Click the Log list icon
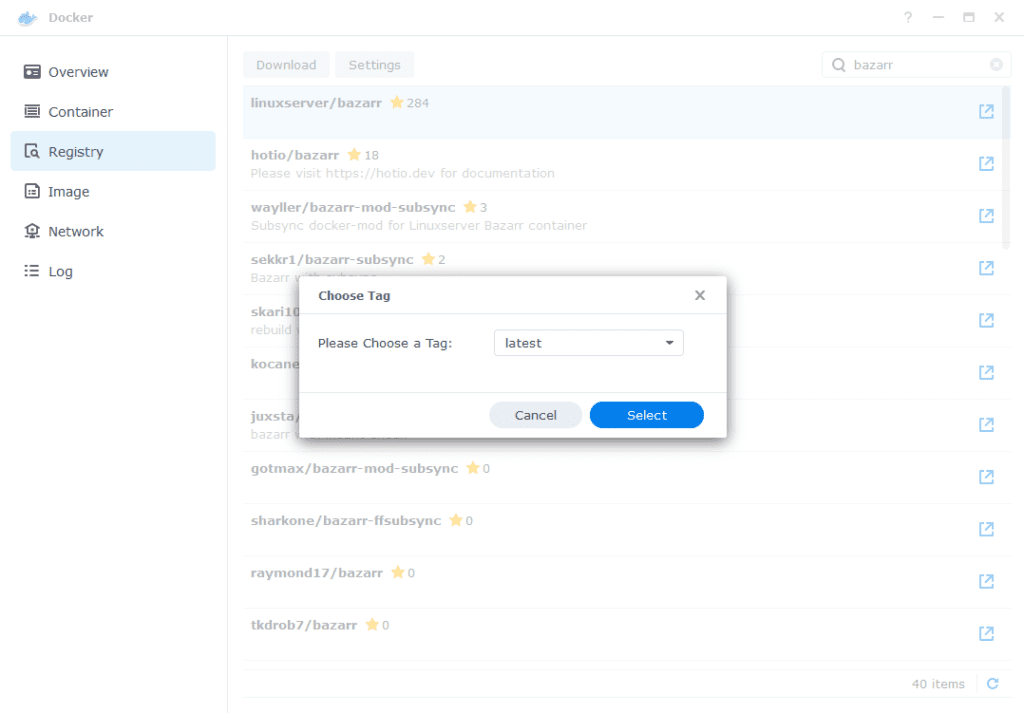The height and width of the screenshot is (713, 1024). coord(32,271)
